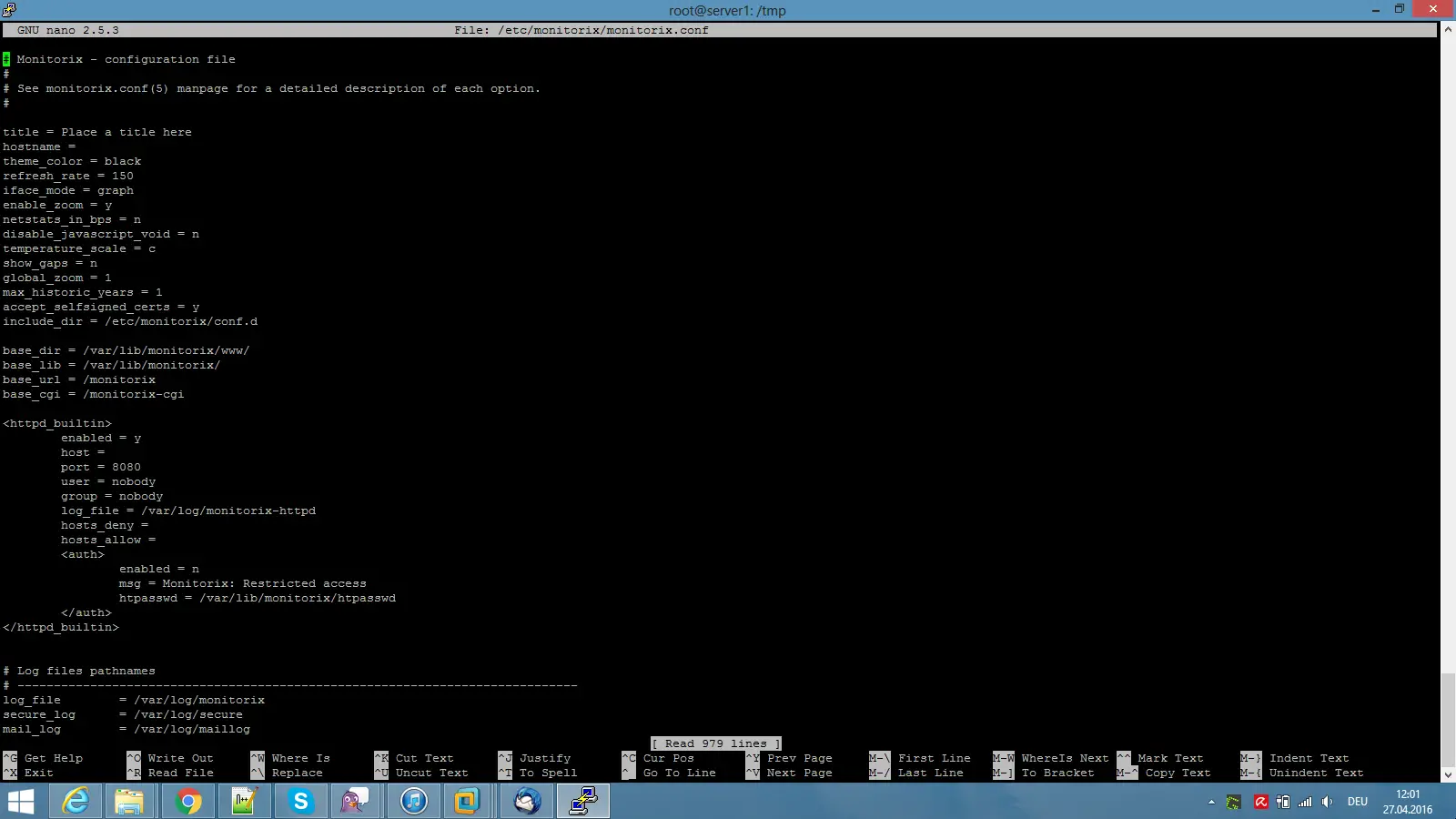Image resolution: width=1456 pixels, height=819 pixels.
Task: Click the 'title = Place a title here' line
Action: point(97,132)
